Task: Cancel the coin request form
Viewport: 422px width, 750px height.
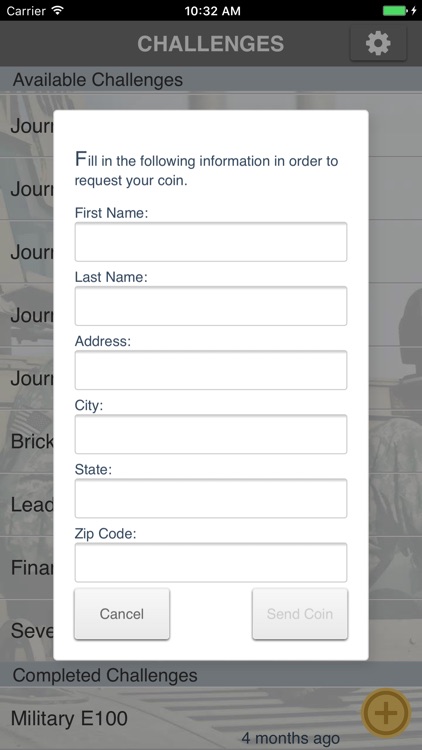Action: point(122,614)
